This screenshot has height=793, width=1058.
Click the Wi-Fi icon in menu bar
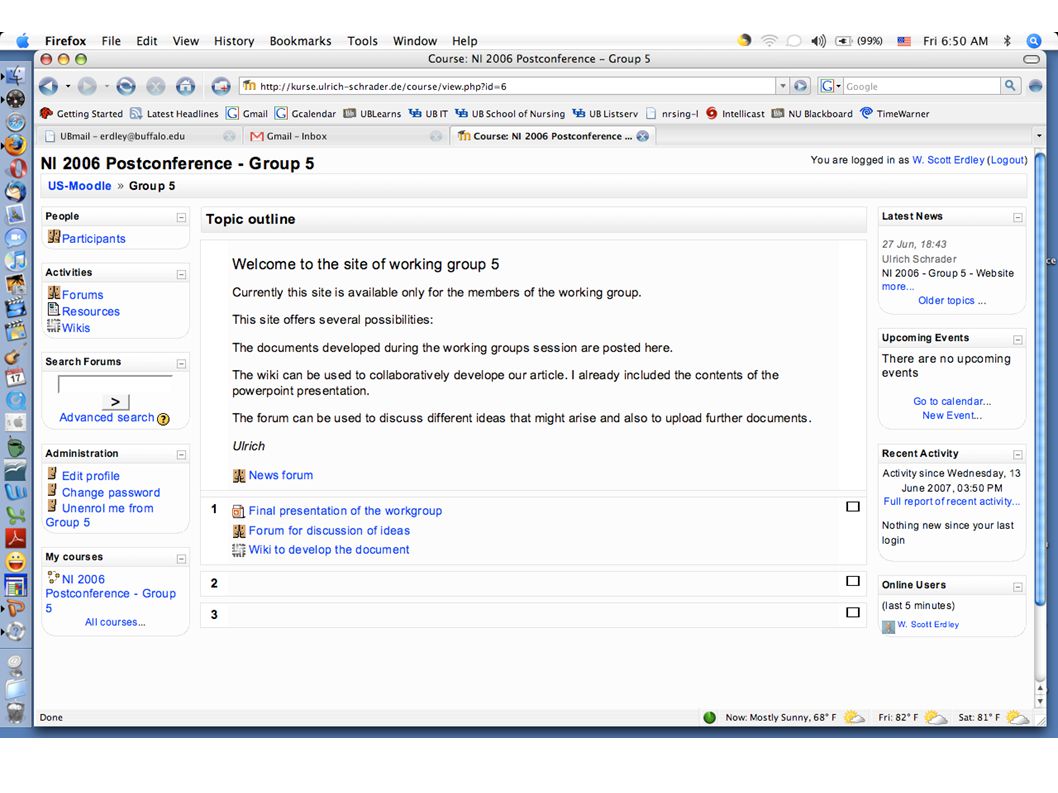pos(769,40)
